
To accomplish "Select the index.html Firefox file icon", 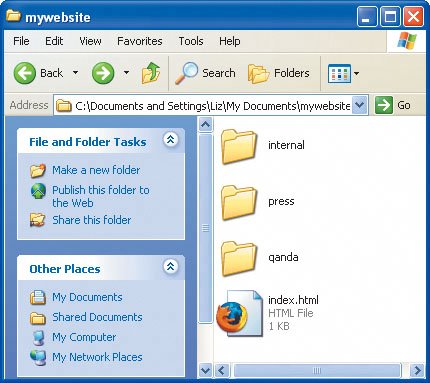I will pyautogui.click(x=239, y=313).
